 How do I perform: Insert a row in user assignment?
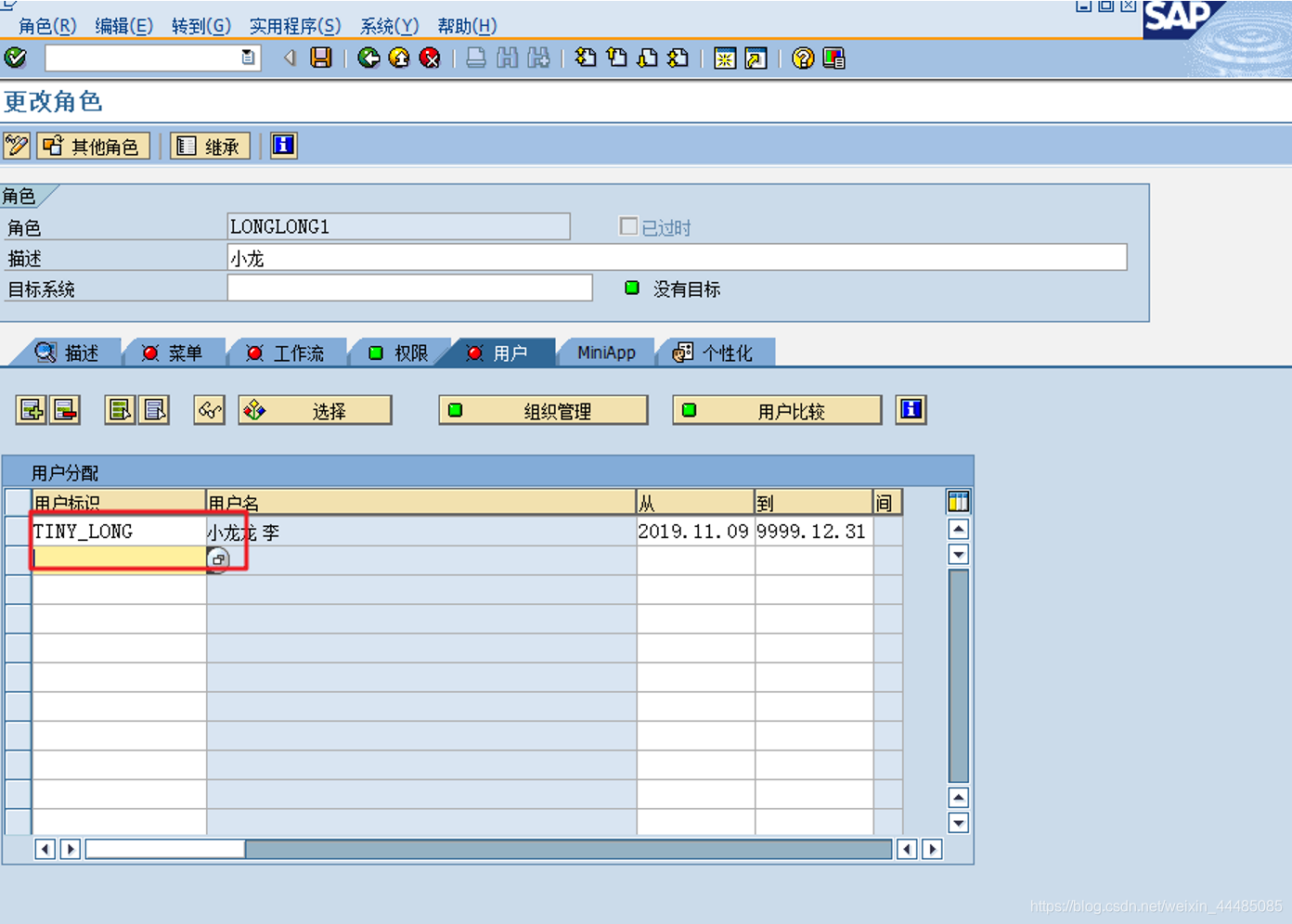pyautogui.click(x=32, y=410)
